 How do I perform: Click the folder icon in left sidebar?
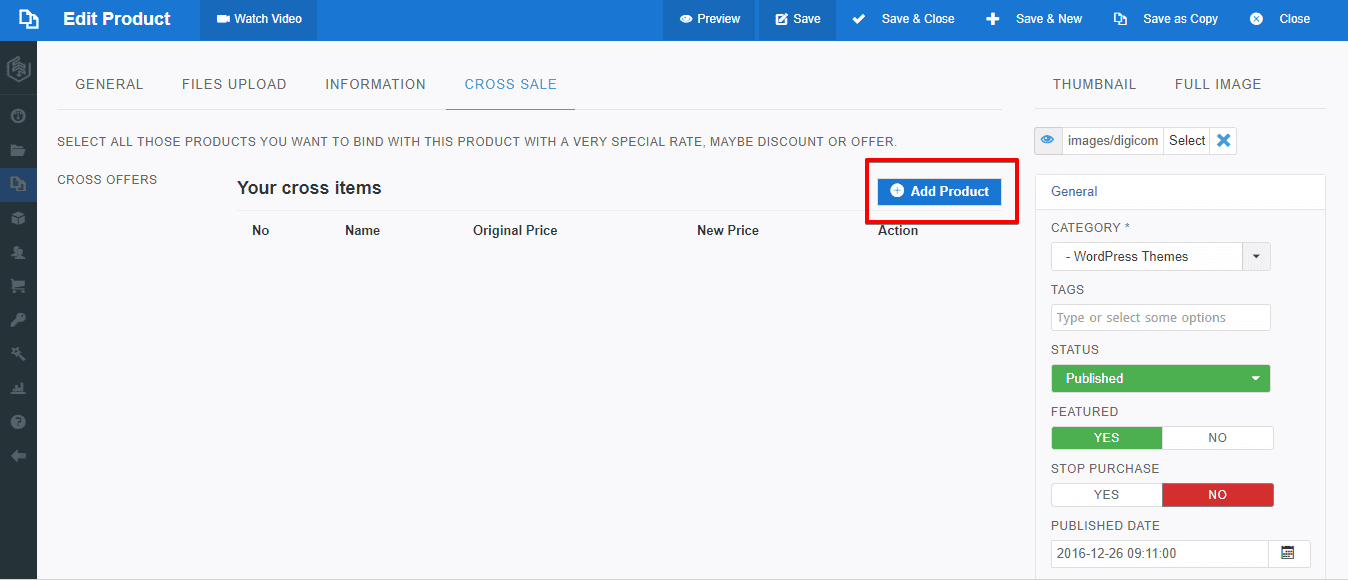coord(18,150)
